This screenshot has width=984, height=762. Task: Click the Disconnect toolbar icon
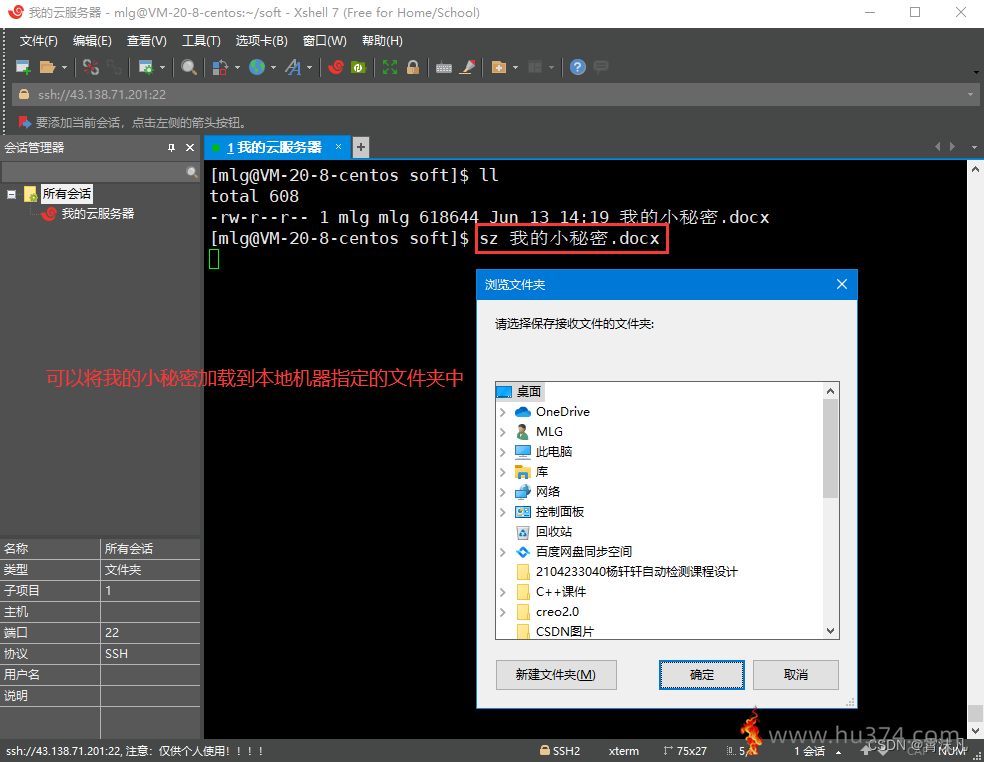pos(91,67)
